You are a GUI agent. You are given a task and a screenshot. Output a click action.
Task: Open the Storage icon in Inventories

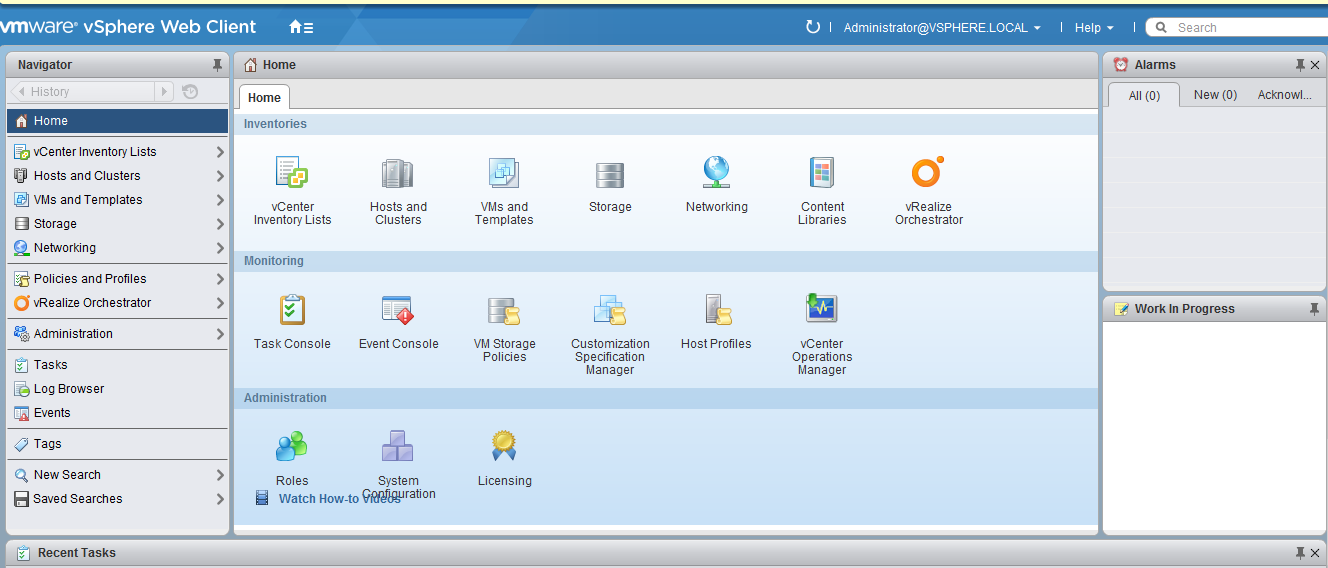point(610,175)
